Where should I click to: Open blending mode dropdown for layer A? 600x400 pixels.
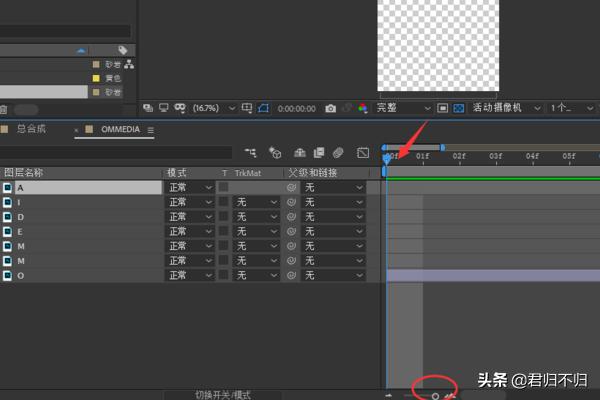pyautogui.click(x=190, y=188)
